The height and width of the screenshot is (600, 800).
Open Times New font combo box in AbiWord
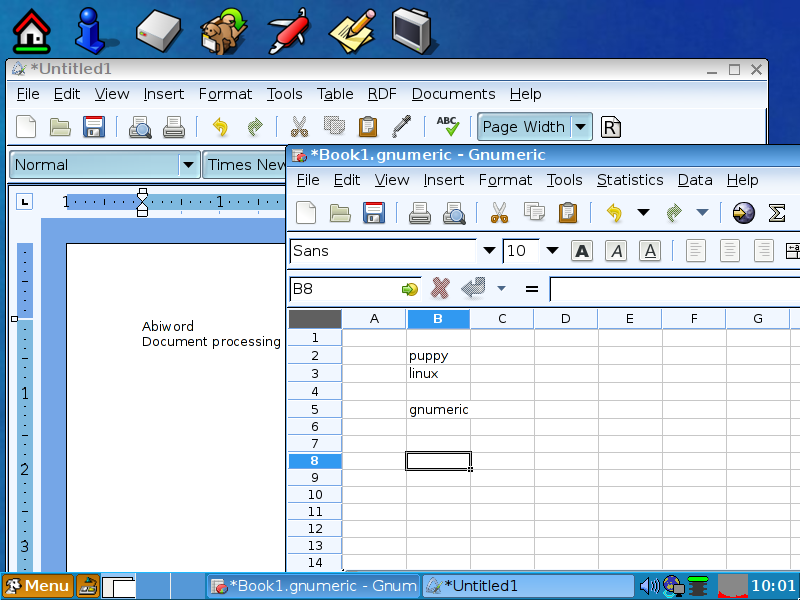[245, 165]
